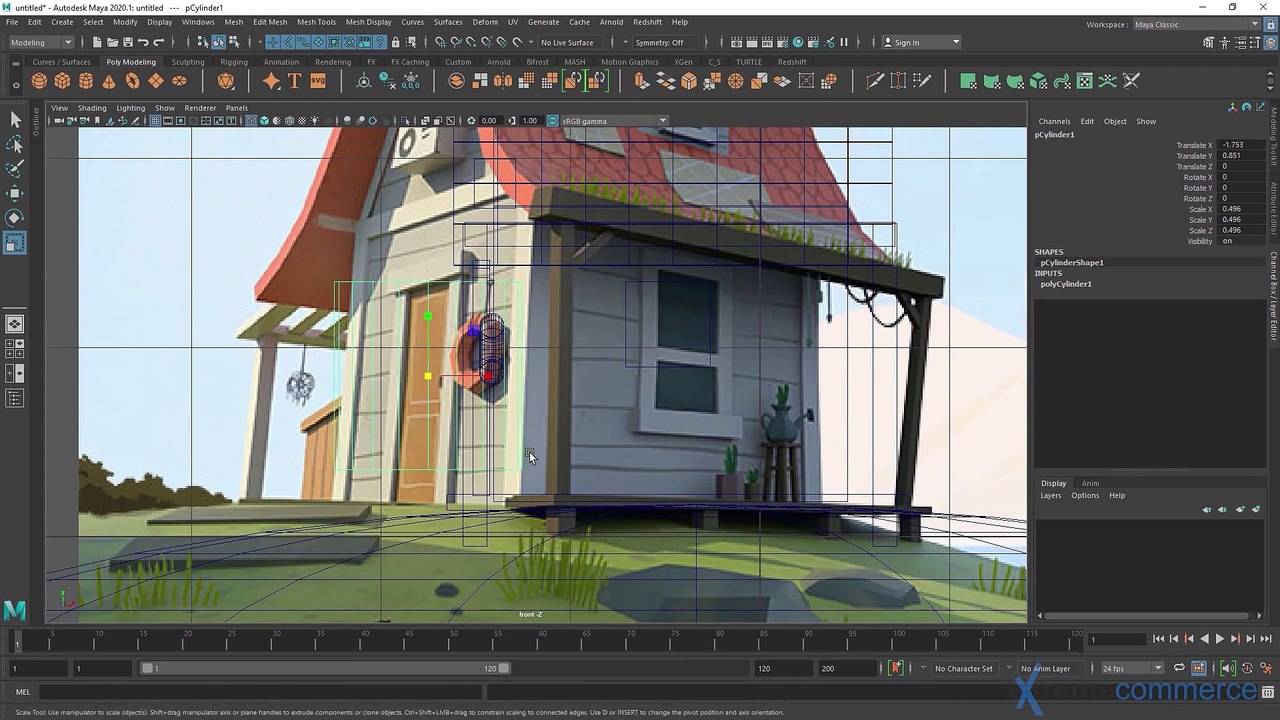Activate the Lasso Select tool
This screenshot has height=720, width=1280.
[15, 145]
